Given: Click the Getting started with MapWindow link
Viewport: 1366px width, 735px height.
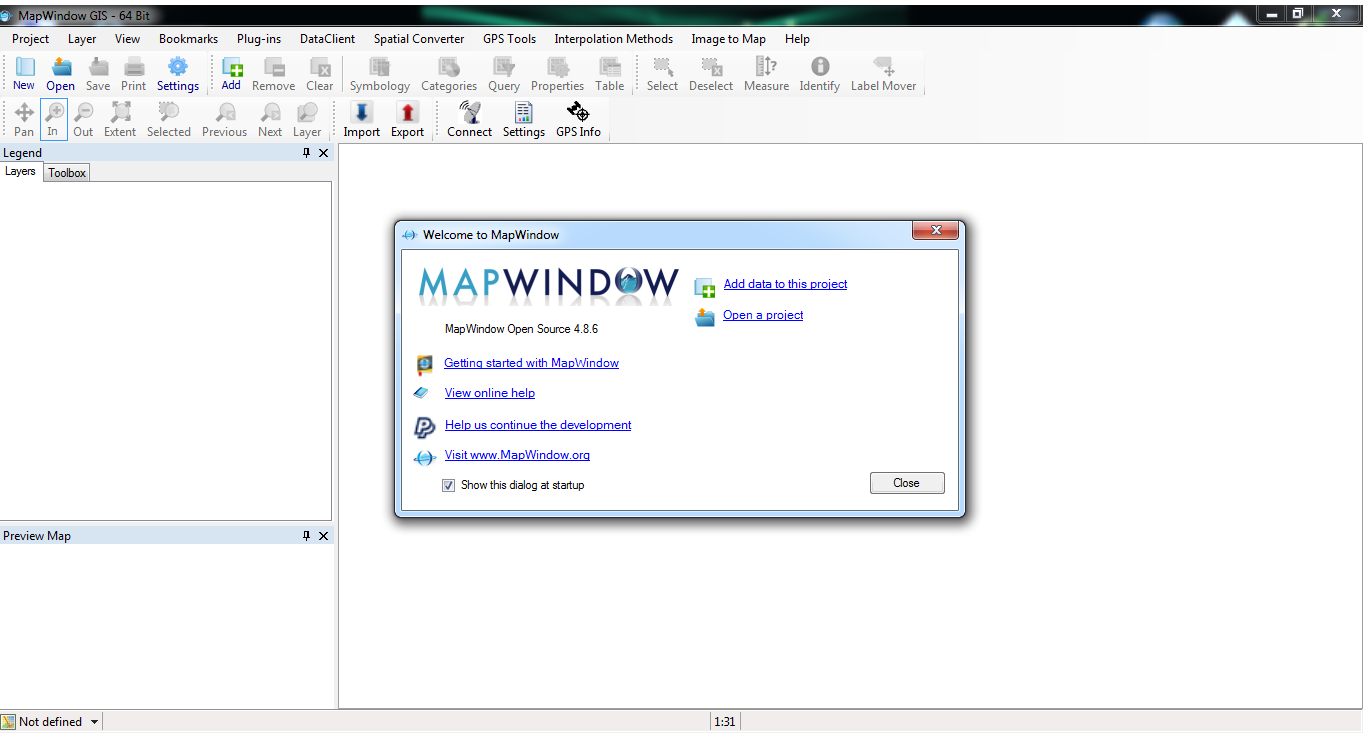Looking at the screenshot, I should pyautogui.click(x=531, y=362).
